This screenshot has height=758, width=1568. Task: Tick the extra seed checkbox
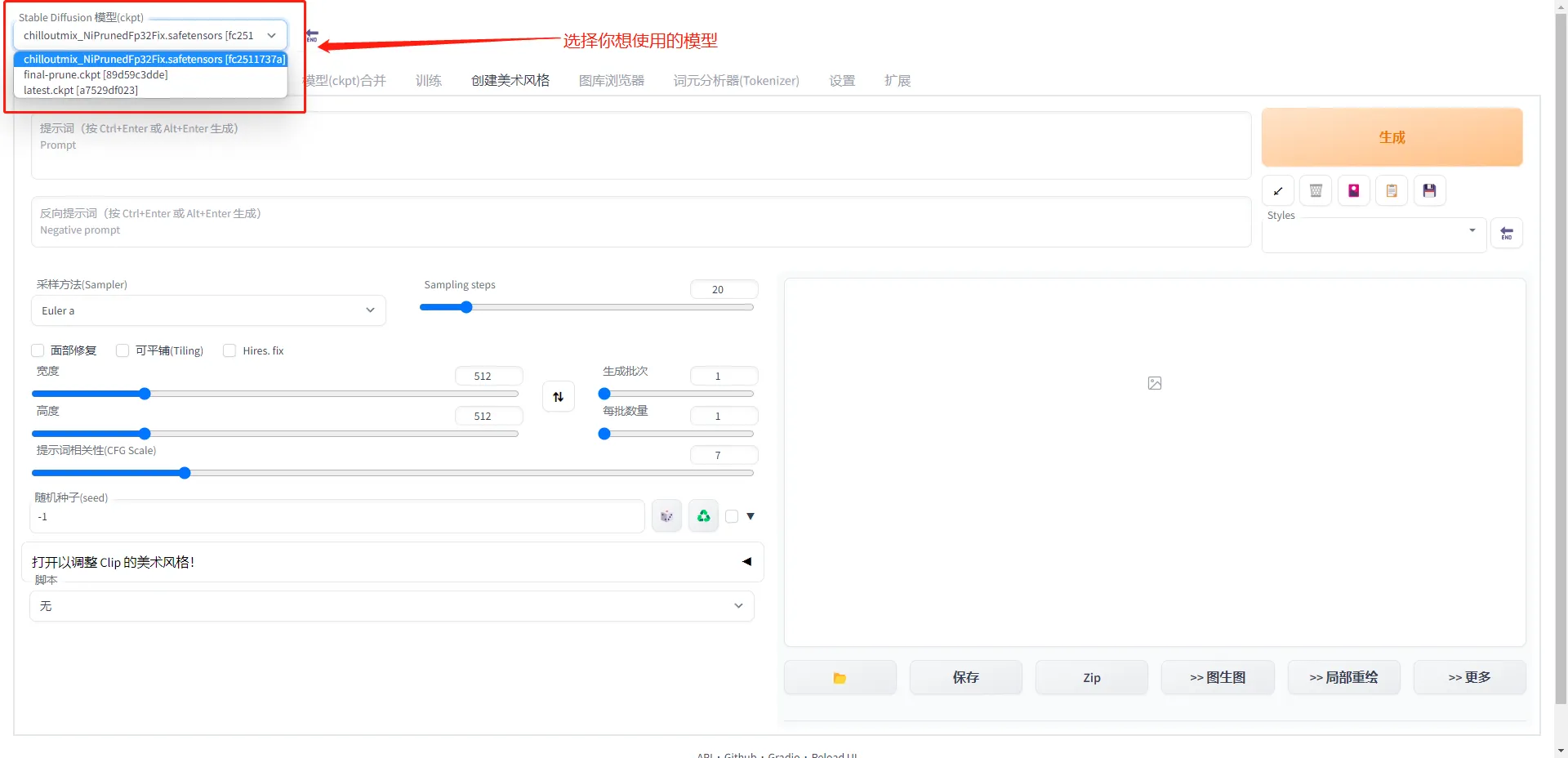[x=732, y=516]
